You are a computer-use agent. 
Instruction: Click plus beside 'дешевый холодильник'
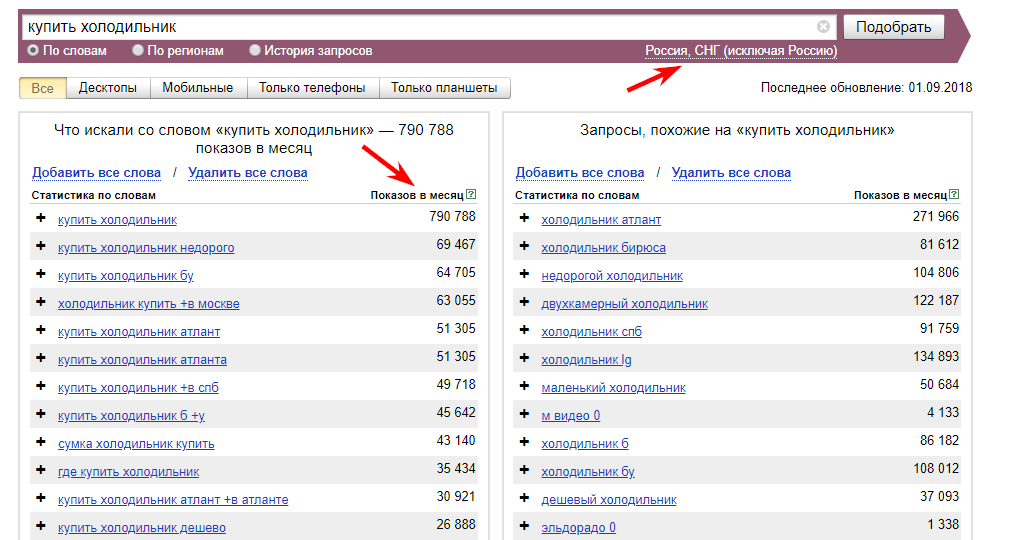525,497
